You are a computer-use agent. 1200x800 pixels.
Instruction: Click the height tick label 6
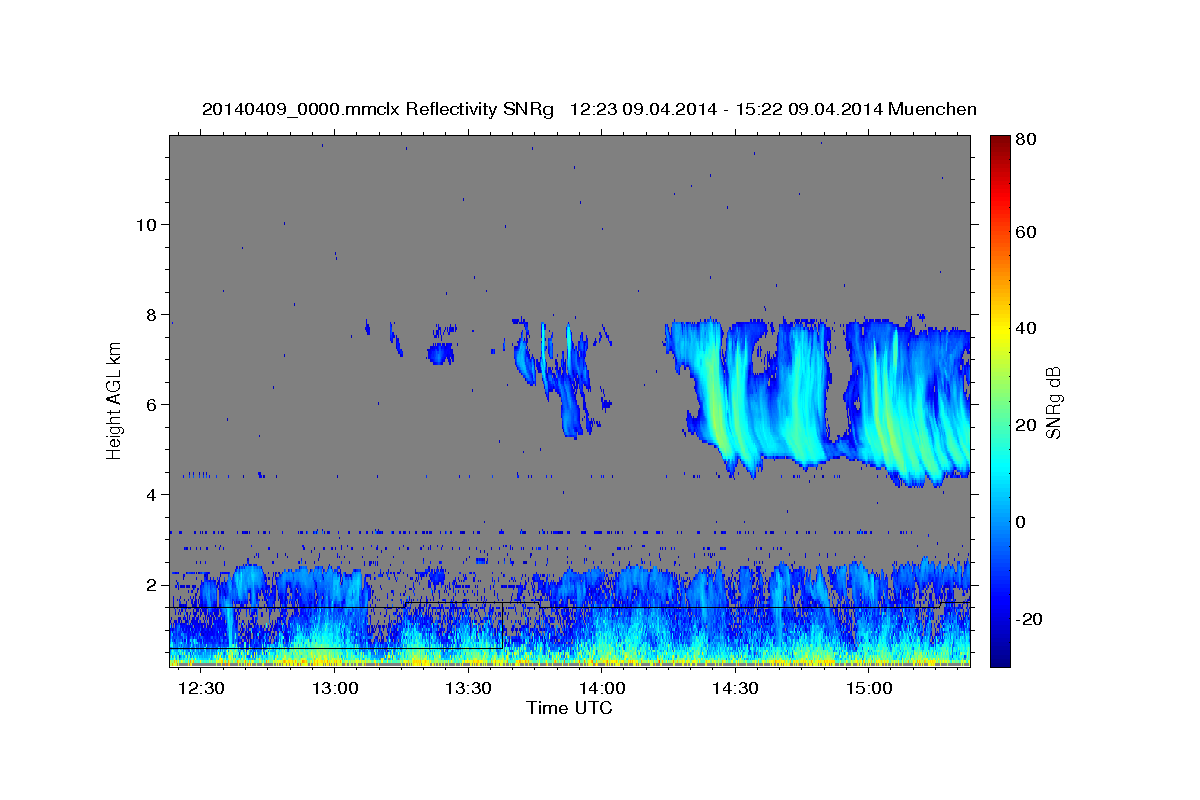pyautogui.click(x=152, y=404)
